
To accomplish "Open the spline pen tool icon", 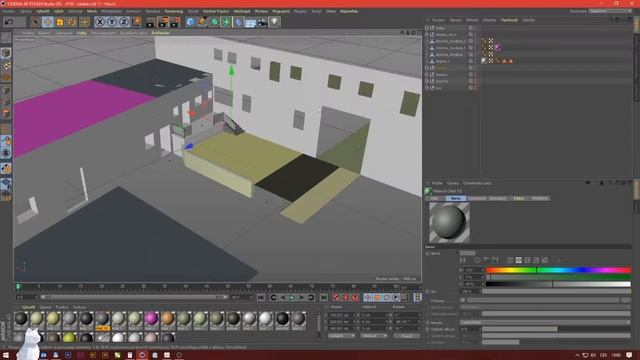I will [202, 22].
